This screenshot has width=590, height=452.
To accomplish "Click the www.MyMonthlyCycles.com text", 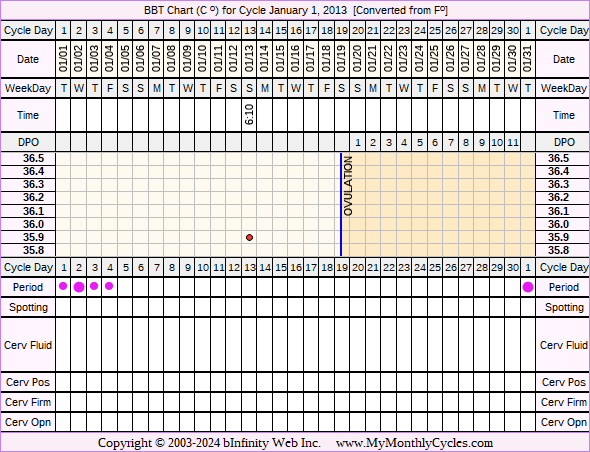I will pos(414,443).
